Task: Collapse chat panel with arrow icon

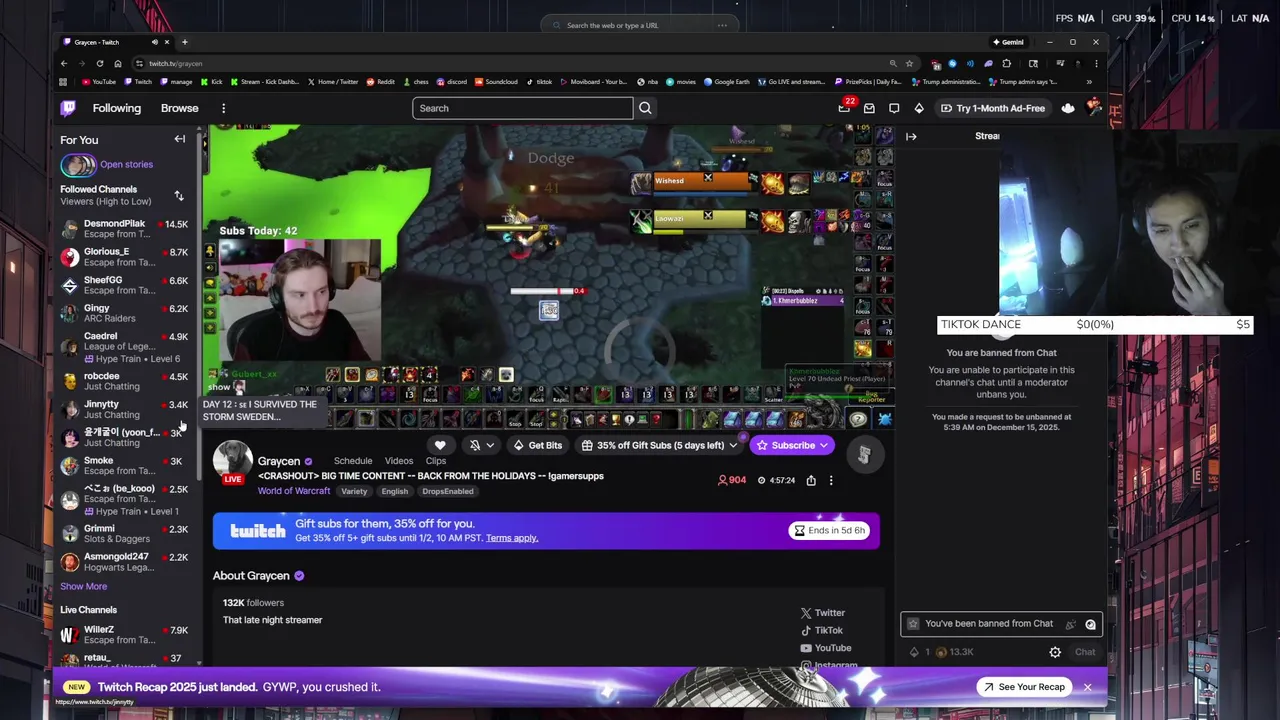Action: [x=911, y=136]
